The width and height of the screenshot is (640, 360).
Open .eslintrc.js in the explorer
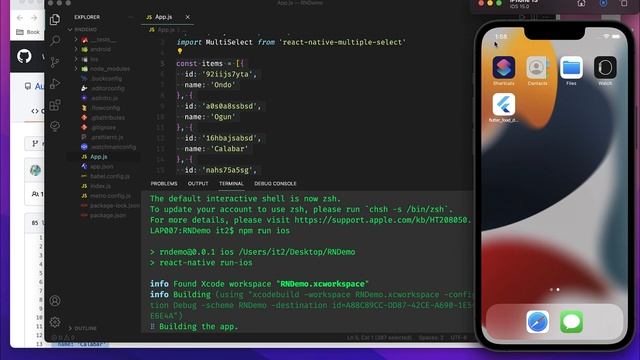(104, 98)
